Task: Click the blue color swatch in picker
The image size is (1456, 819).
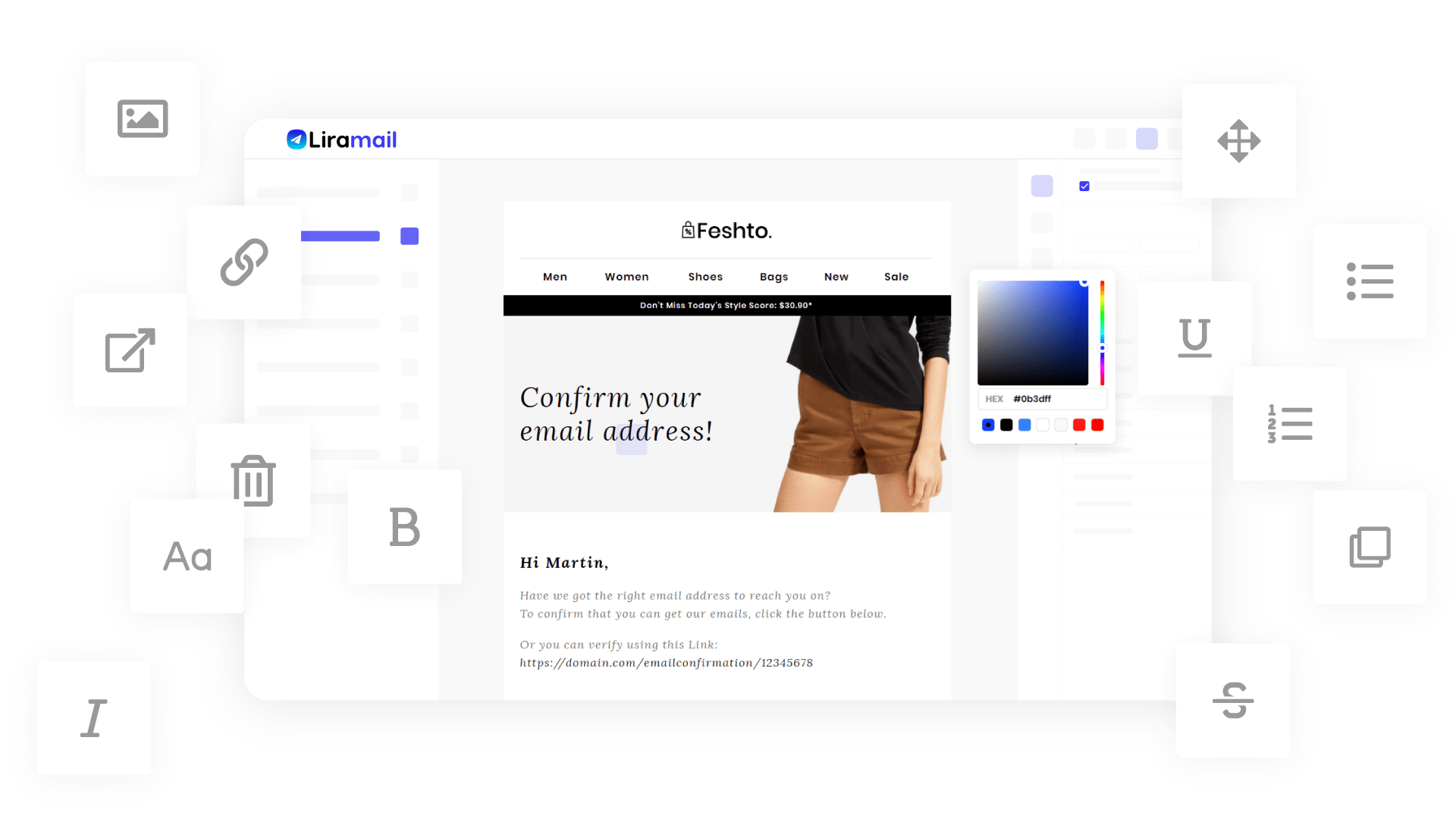Action: [x=986, y=425]
